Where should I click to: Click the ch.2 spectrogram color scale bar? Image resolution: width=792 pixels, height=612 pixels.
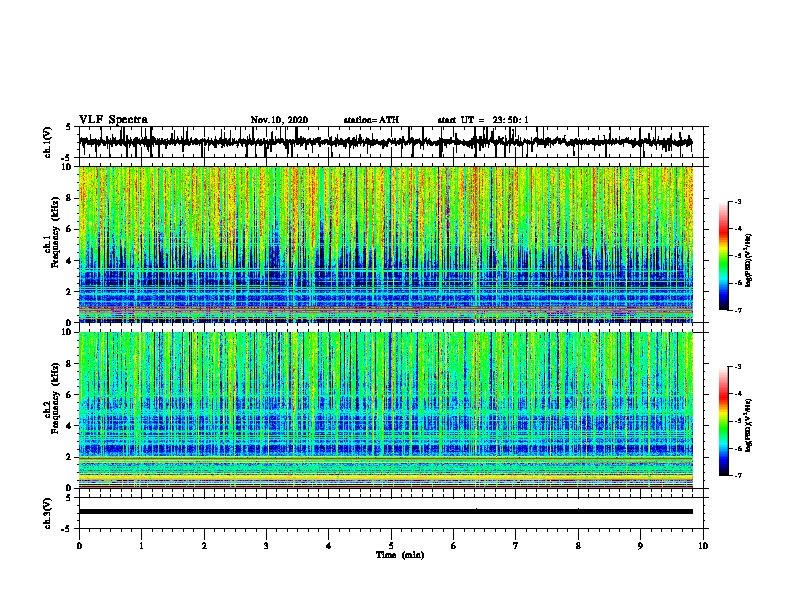(723, 421)
